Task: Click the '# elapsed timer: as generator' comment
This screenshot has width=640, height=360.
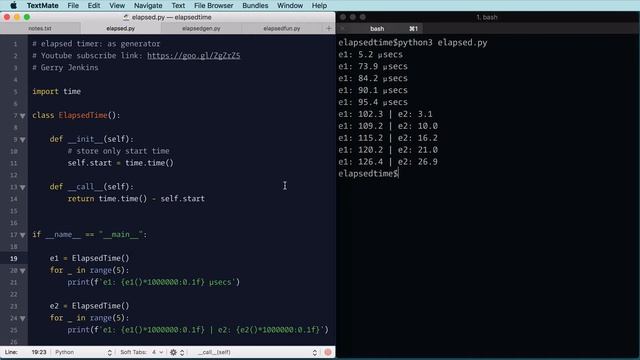Action: [96, 44]
